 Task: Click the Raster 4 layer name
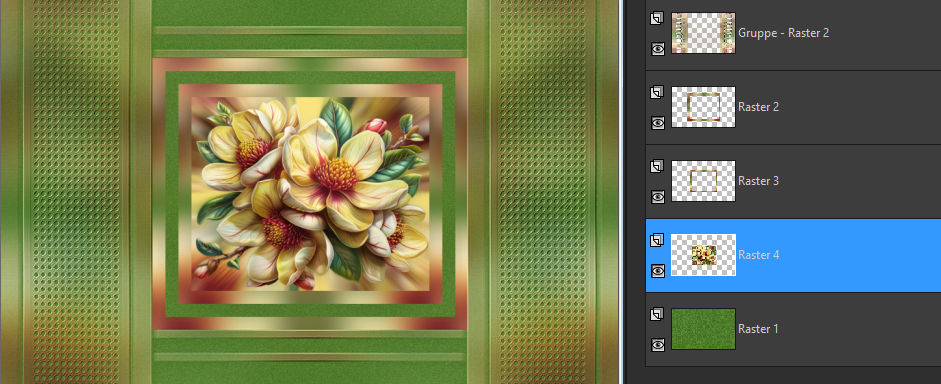(x=759, y=255)
